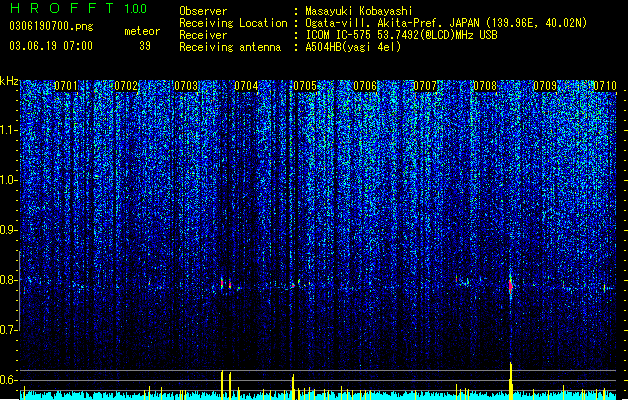Click the 0702 time marker
The width and height of the screenshot is (629, 400).
pos(126,86)
